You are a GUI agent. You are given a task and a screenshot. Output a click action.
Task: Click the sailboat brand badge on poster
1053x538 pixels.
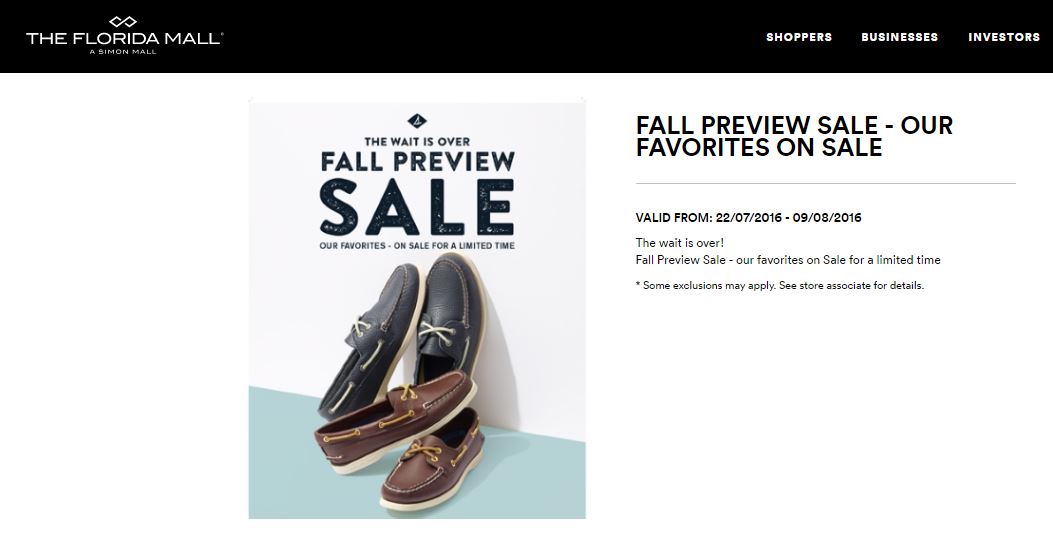point(416,118)
